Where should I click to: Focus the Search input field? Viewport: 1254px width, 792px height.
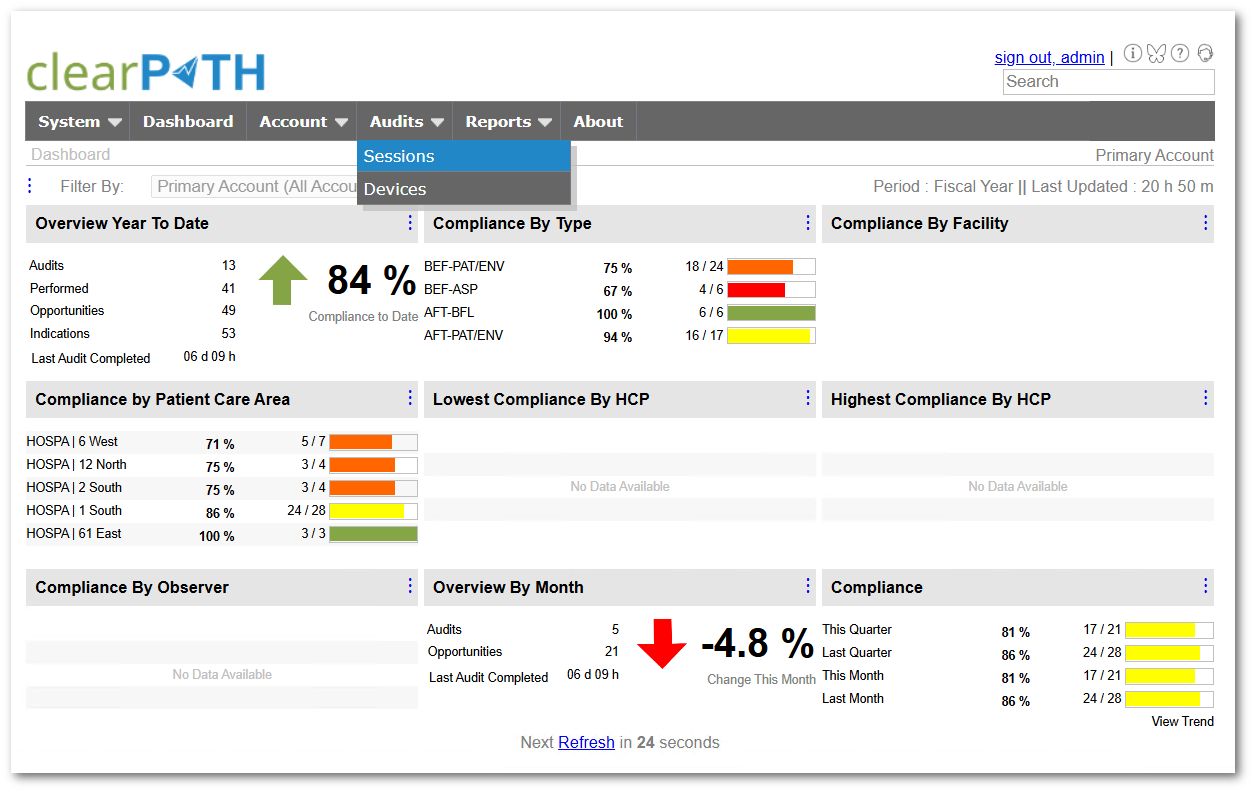pyautogui.click(x=1109, y=82)
